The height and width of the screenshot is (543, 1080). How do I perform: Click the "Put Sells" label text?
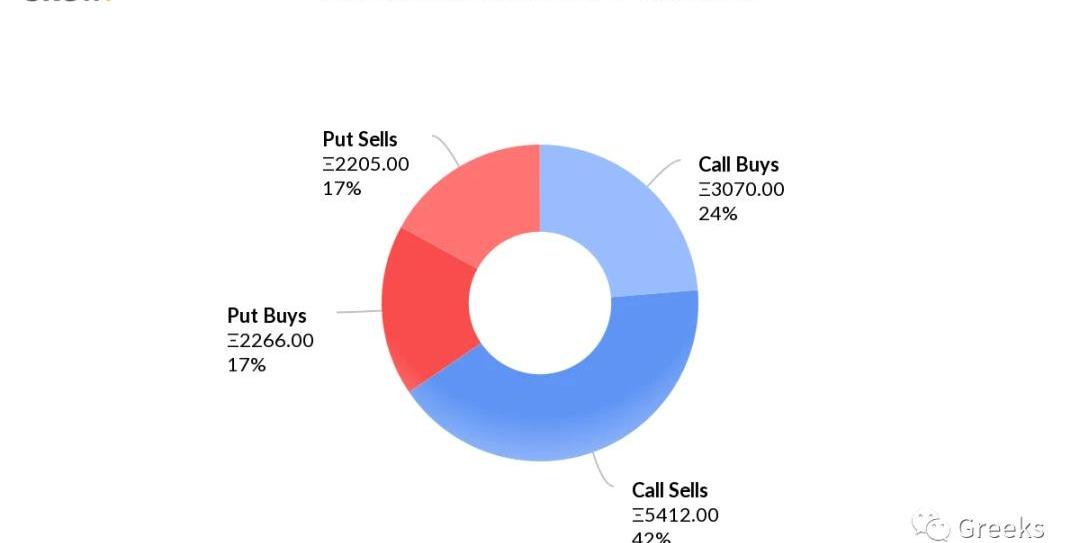360,139
